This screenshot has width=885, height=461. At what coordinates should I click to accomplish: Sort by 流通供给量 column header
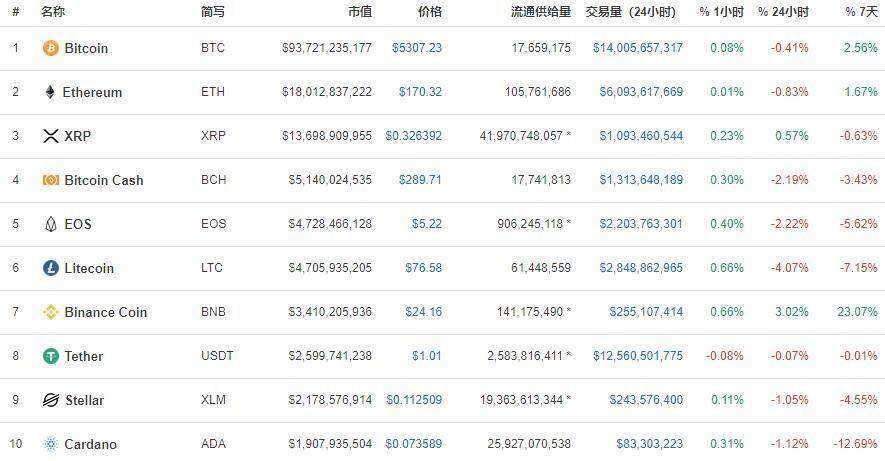click(x=541, y=12)
